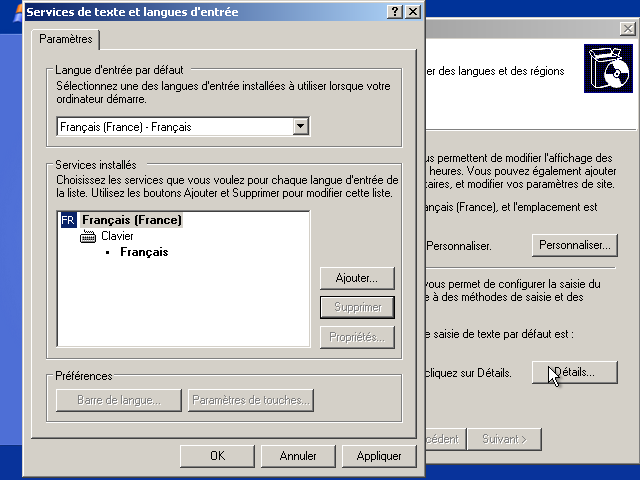Screen dimensions: 640x480
Task: Open the default input language dropdown arrow
Action: (x=300, y=127)
